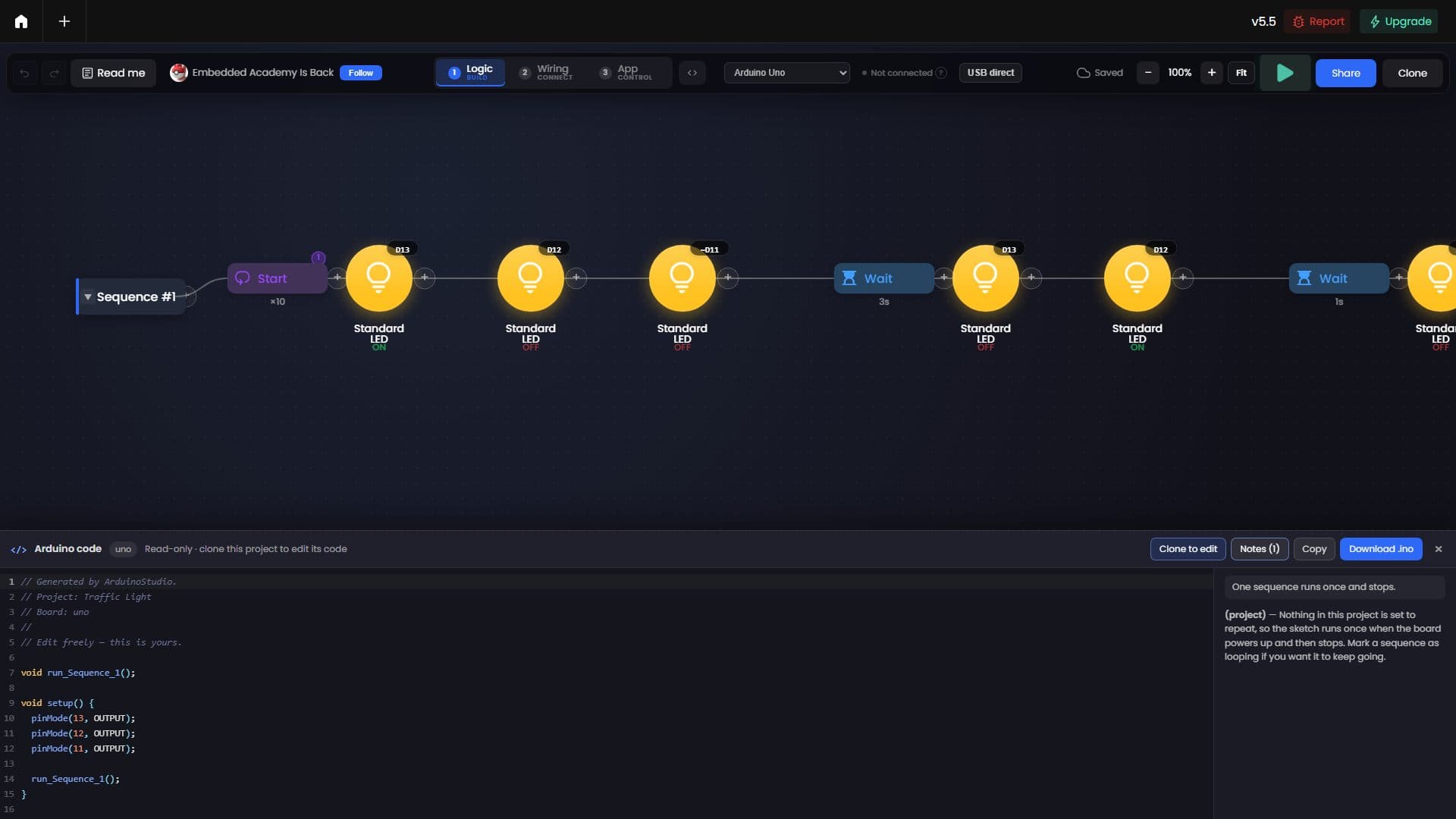Click Download .ino button
The height and width of the screenshot is (819, 1456).
point(1381,549)
